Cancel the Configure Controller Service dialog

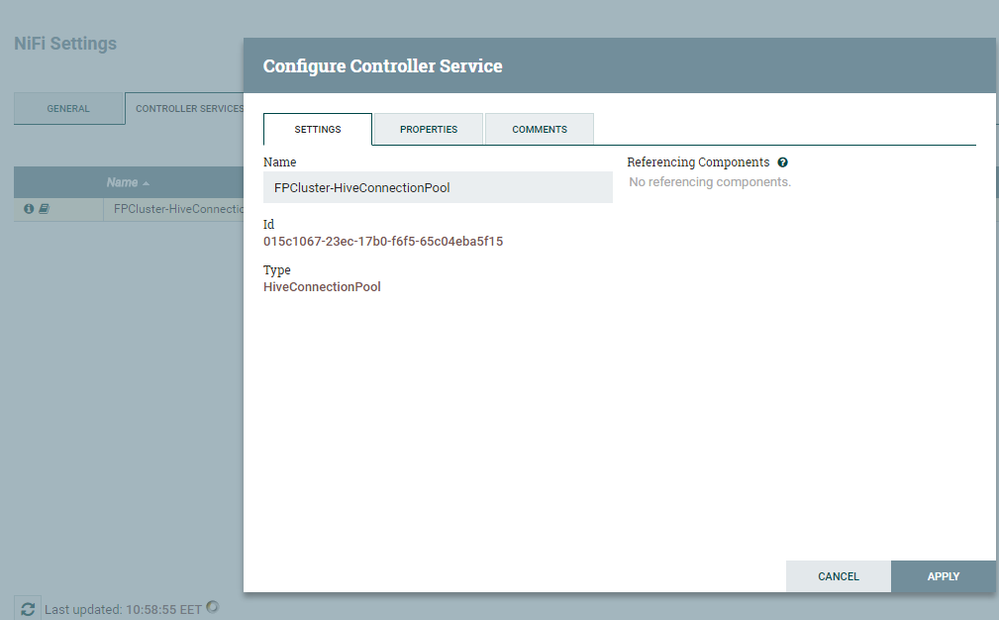coord(838,576)
